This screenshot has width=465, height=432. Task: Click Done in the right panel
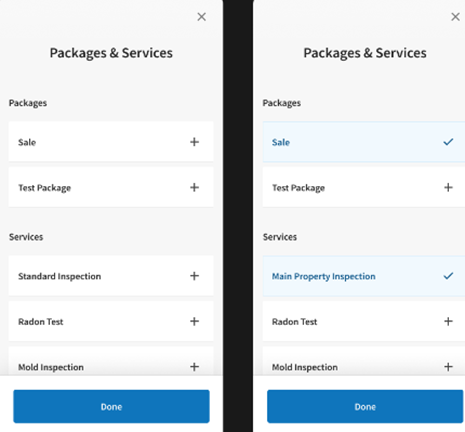point(365,406)
